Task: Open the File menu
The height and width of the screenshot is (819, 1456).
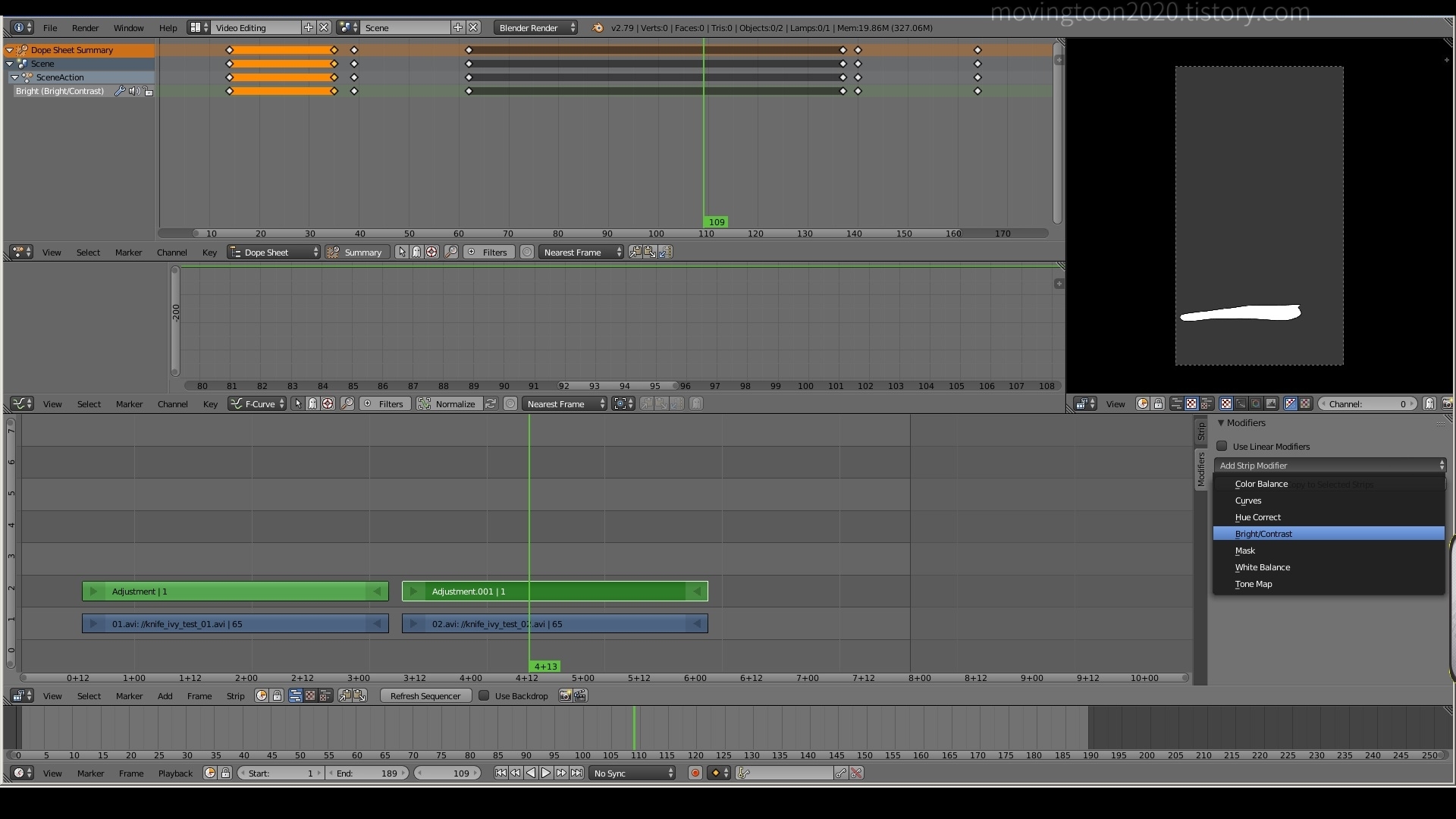Action: click(x=50, y=28)
